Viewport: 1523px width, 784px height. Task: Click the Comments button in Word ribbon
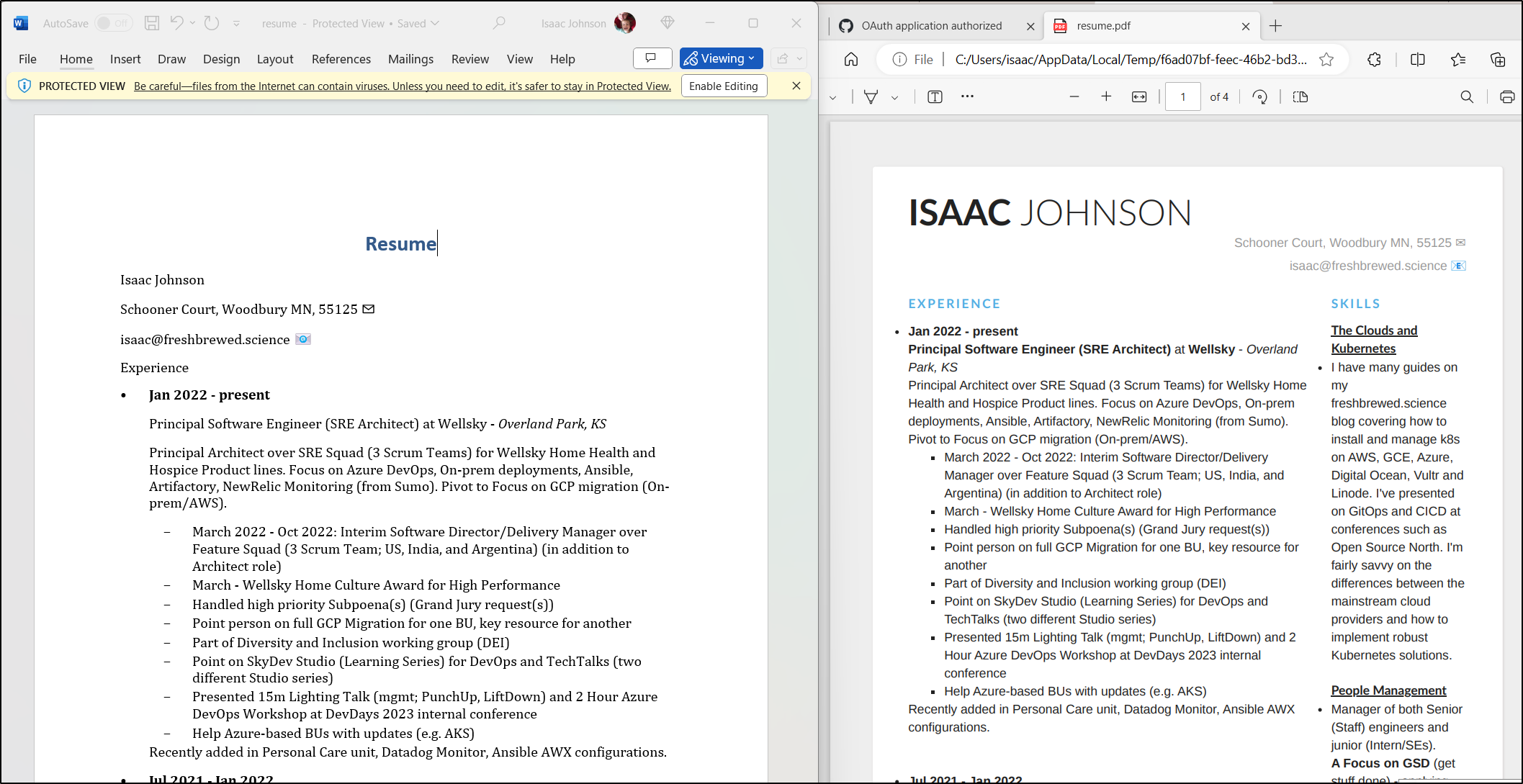tap(652, 58)
